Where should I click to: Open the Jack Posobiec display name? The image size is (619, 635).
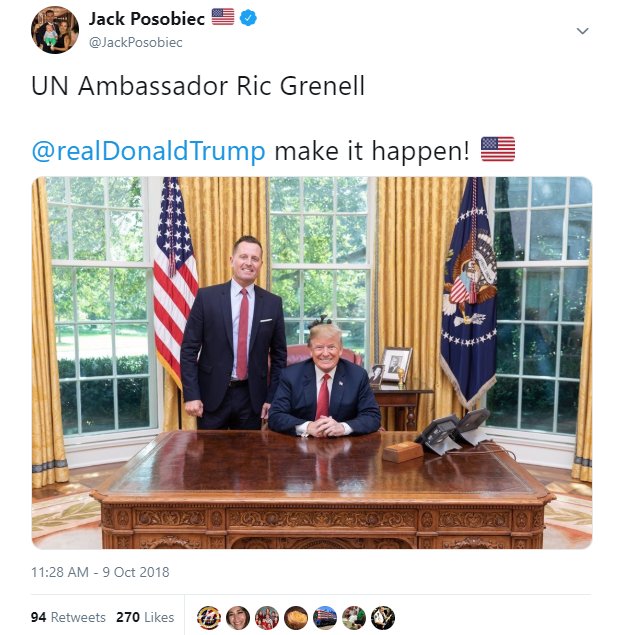point(147,19)
